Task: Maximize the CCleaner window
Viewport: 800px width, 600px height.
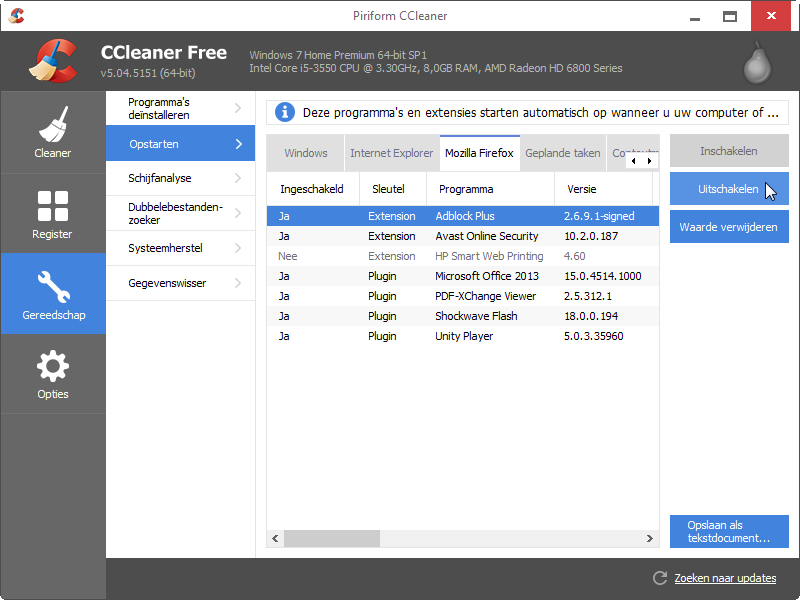Action: [x=730, y=16]
